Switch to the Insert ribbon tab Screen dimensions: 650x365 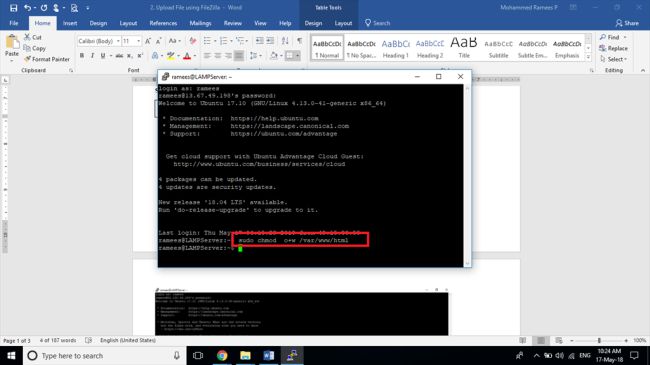70,23
